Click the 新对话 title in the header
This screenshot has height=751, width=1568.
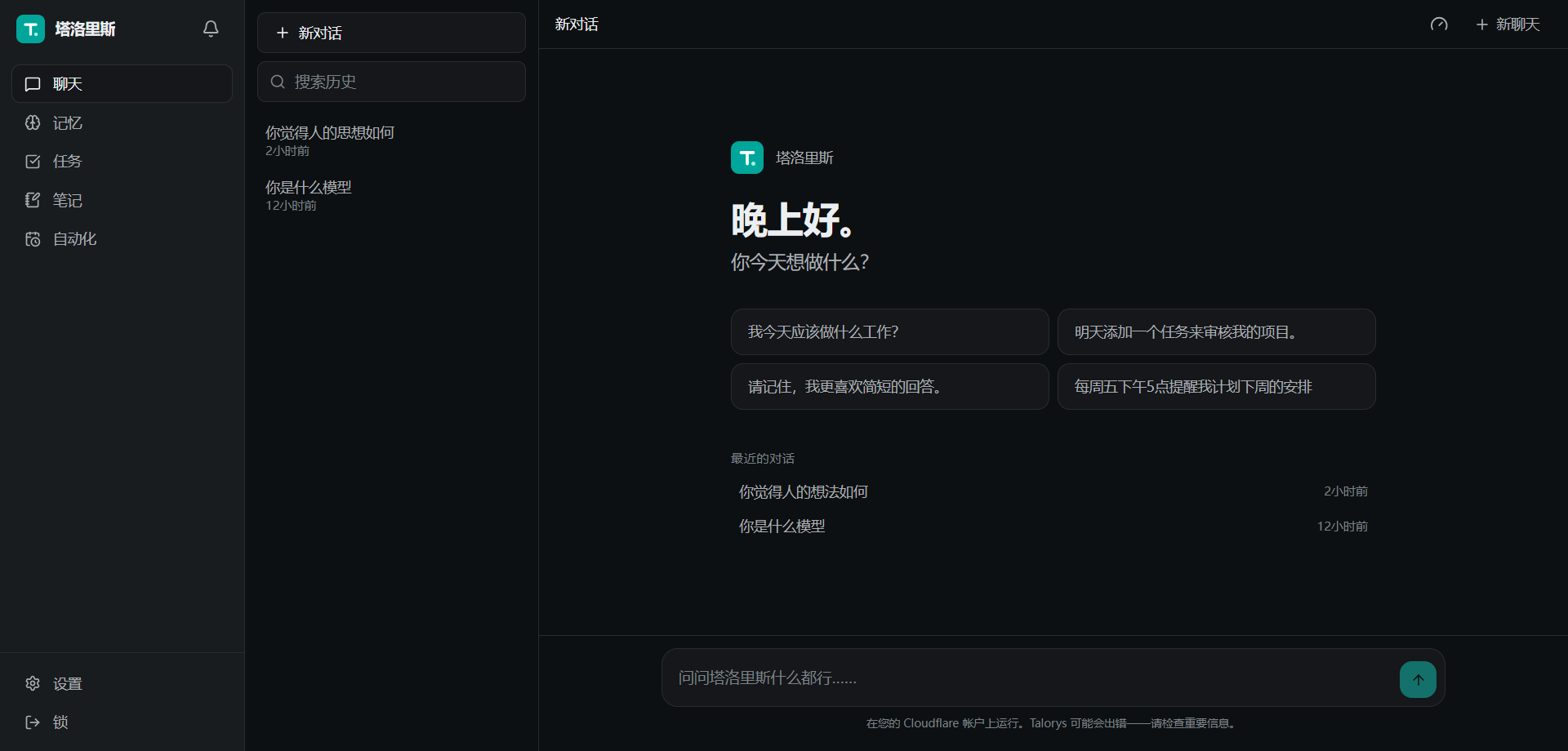[x=577, y=24]
